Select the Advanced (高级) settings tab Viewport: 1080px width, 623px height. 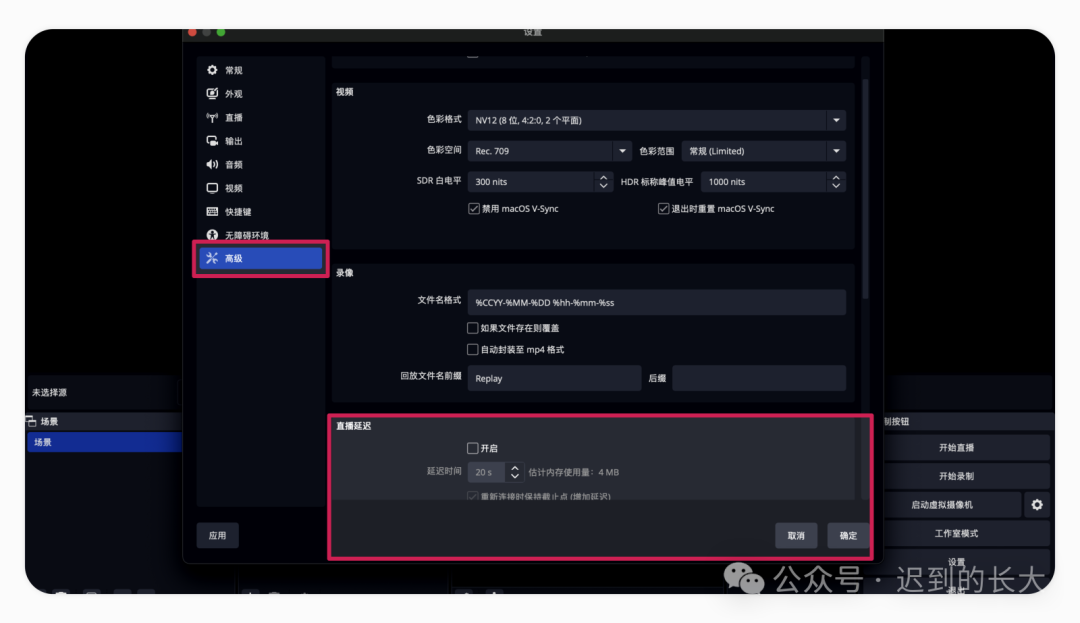pyautogui.click(x=260, y=258)
